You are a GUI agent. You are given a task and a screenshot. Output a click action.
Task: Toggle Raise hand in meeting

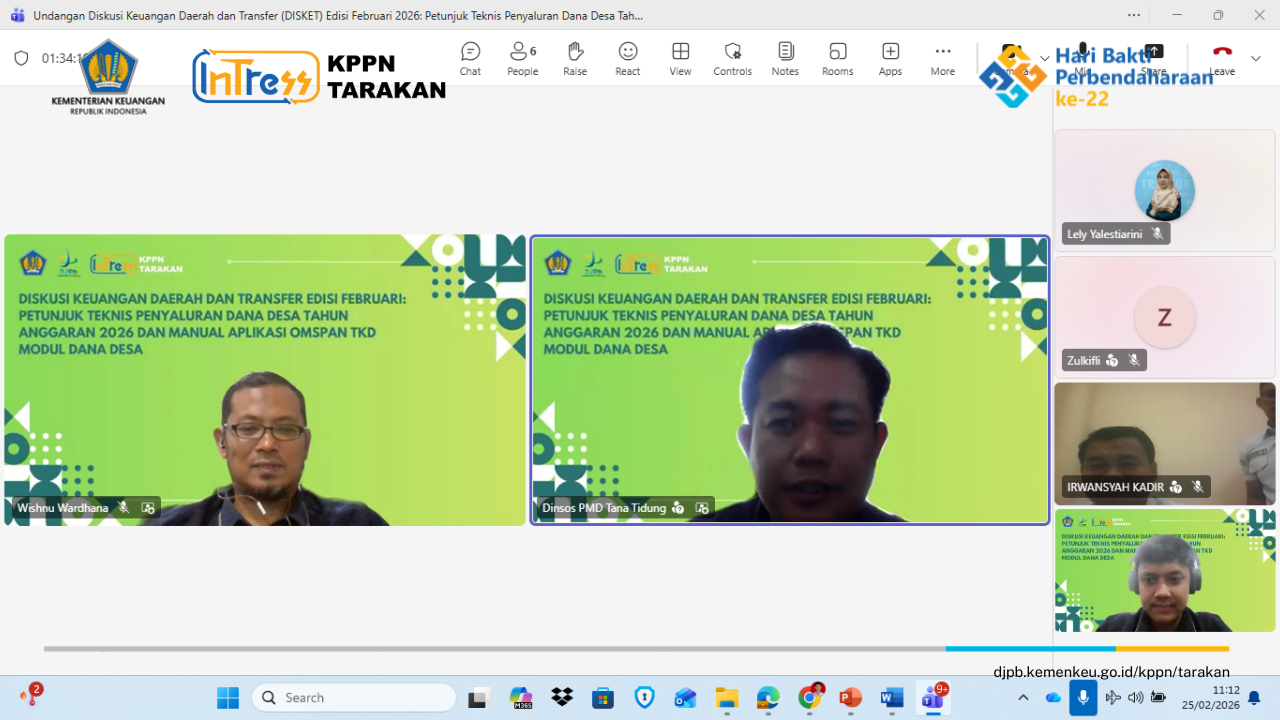coord(575,58)
